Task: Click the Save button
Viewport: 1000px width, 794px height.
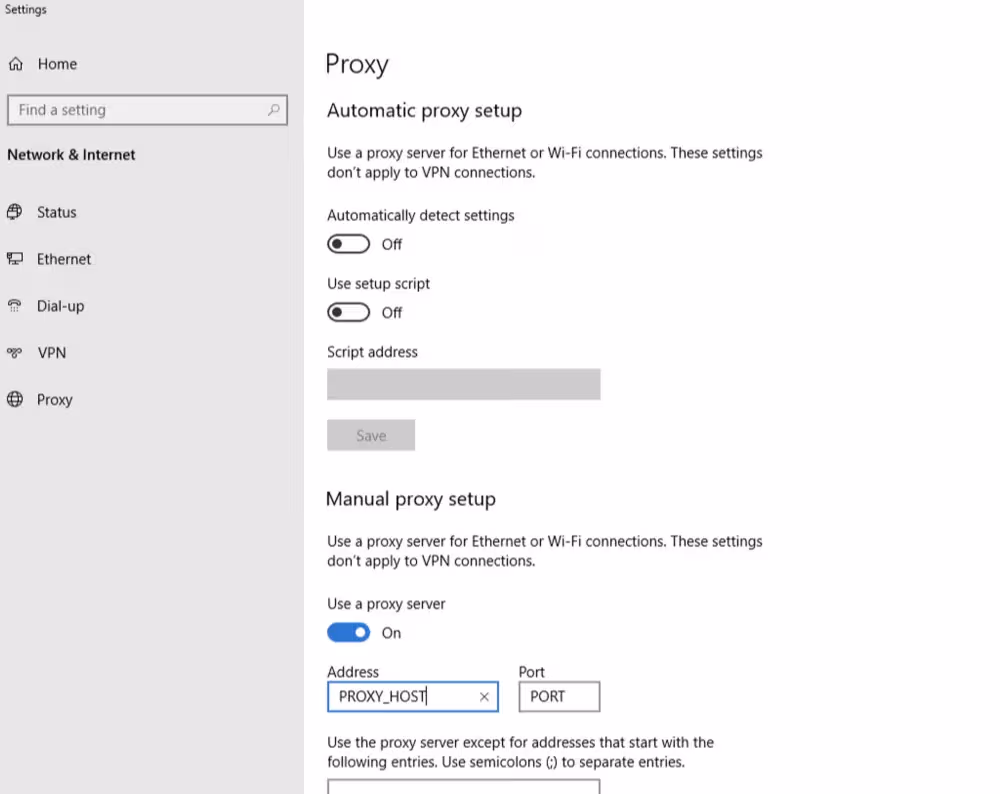Action: click(x=371, y=435)
